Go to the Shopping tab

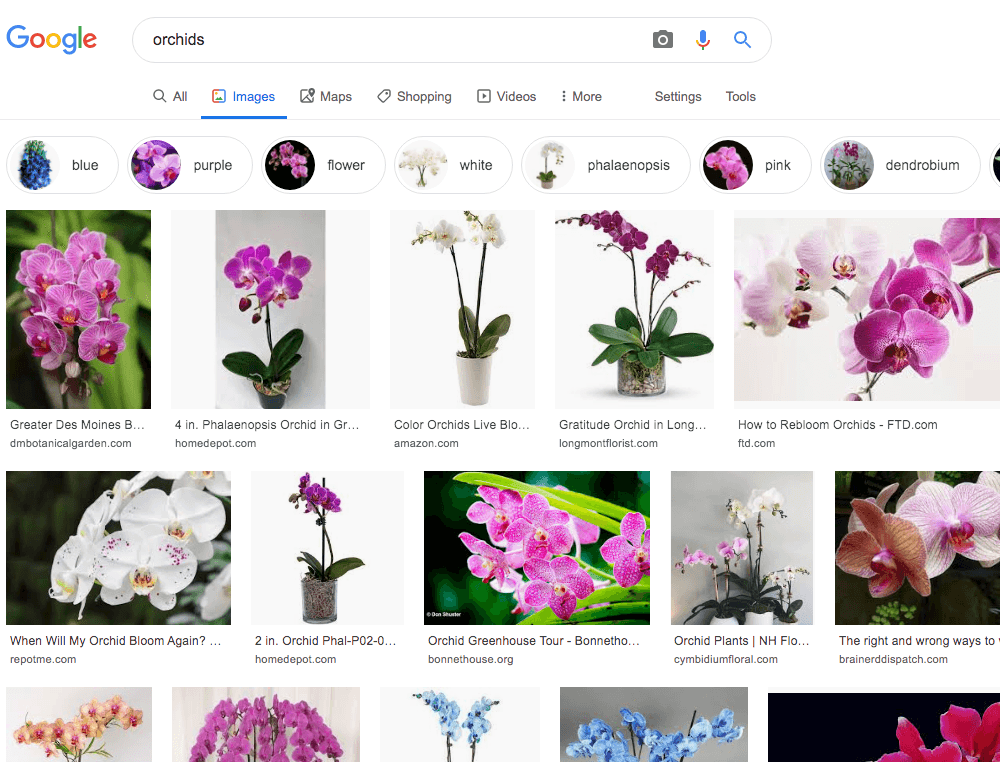pos(414,97)
